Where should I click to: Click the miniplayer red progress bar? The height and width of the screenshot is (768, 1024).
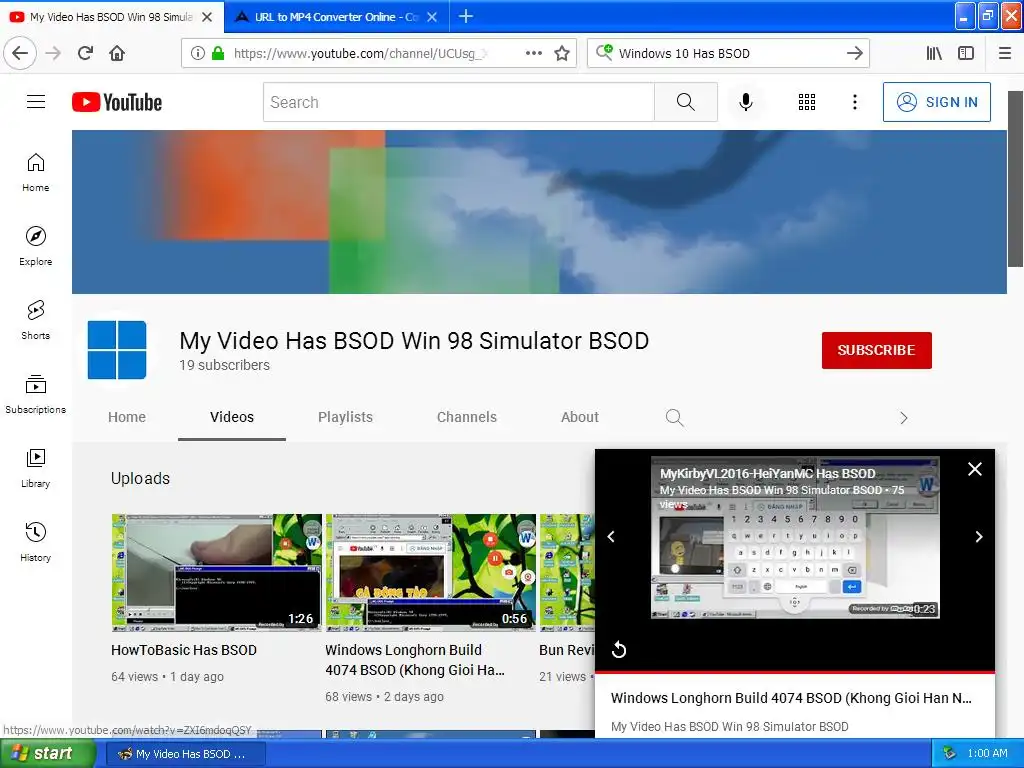pyautogui.click(x=795, y=671)
